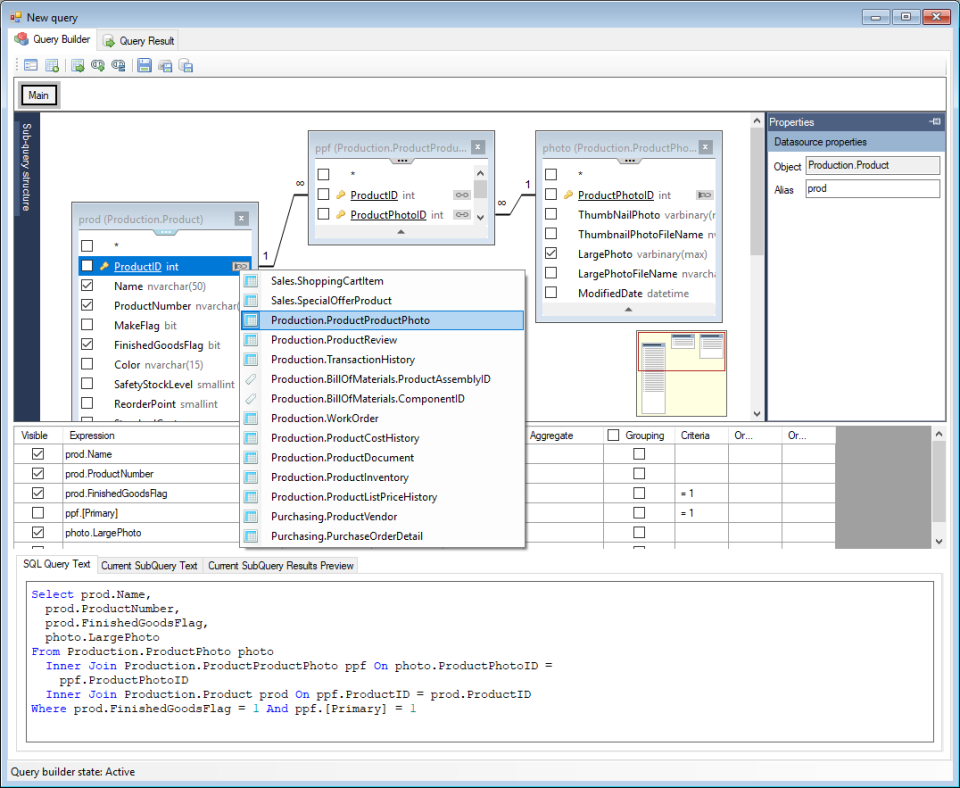Uncheck LargePhoto in the photo table
This screenshot has width=960, height=788.
[x=550, y=252]
